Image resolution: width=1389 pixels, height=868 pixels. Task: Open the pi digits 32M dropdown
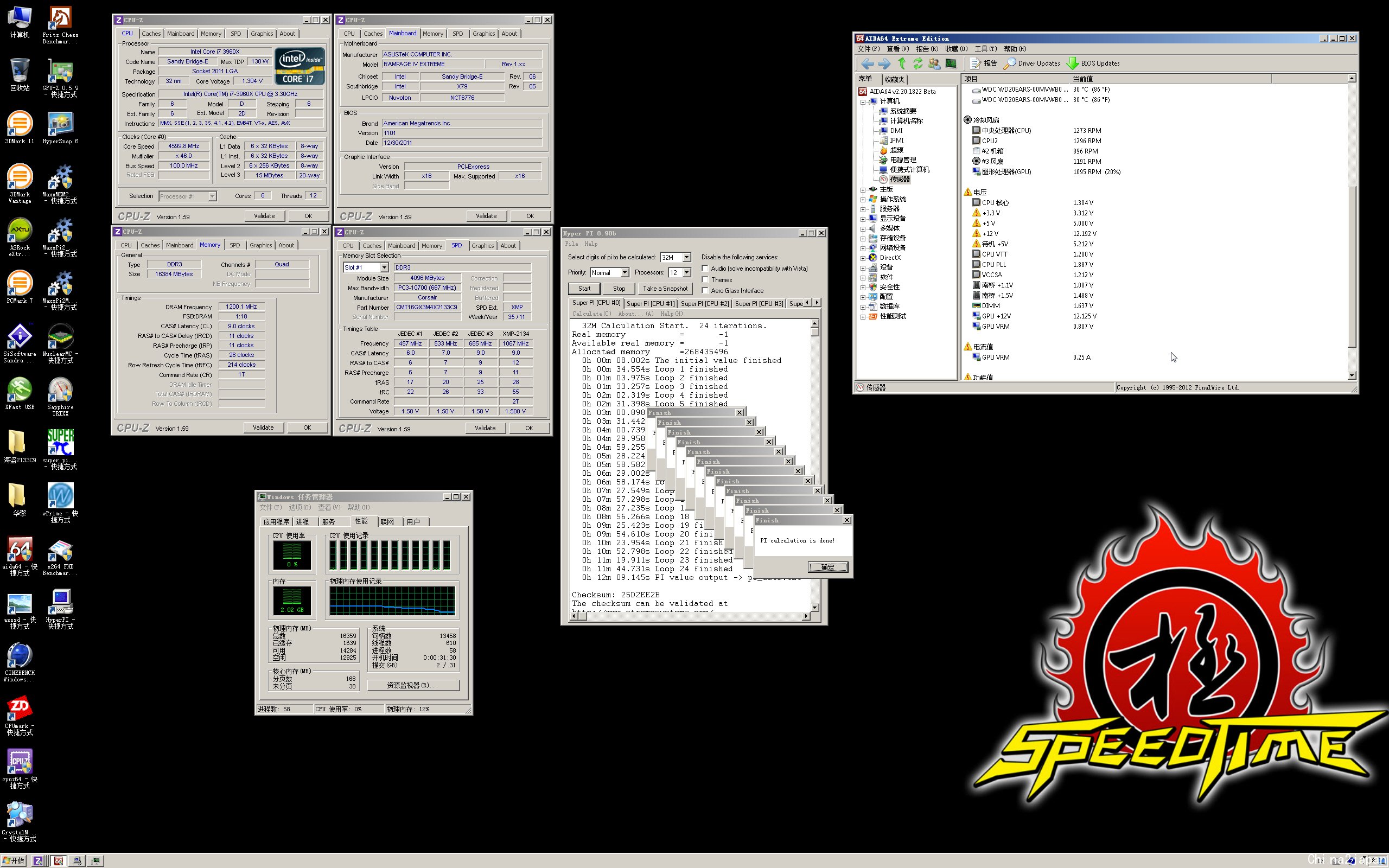point(686,257)
